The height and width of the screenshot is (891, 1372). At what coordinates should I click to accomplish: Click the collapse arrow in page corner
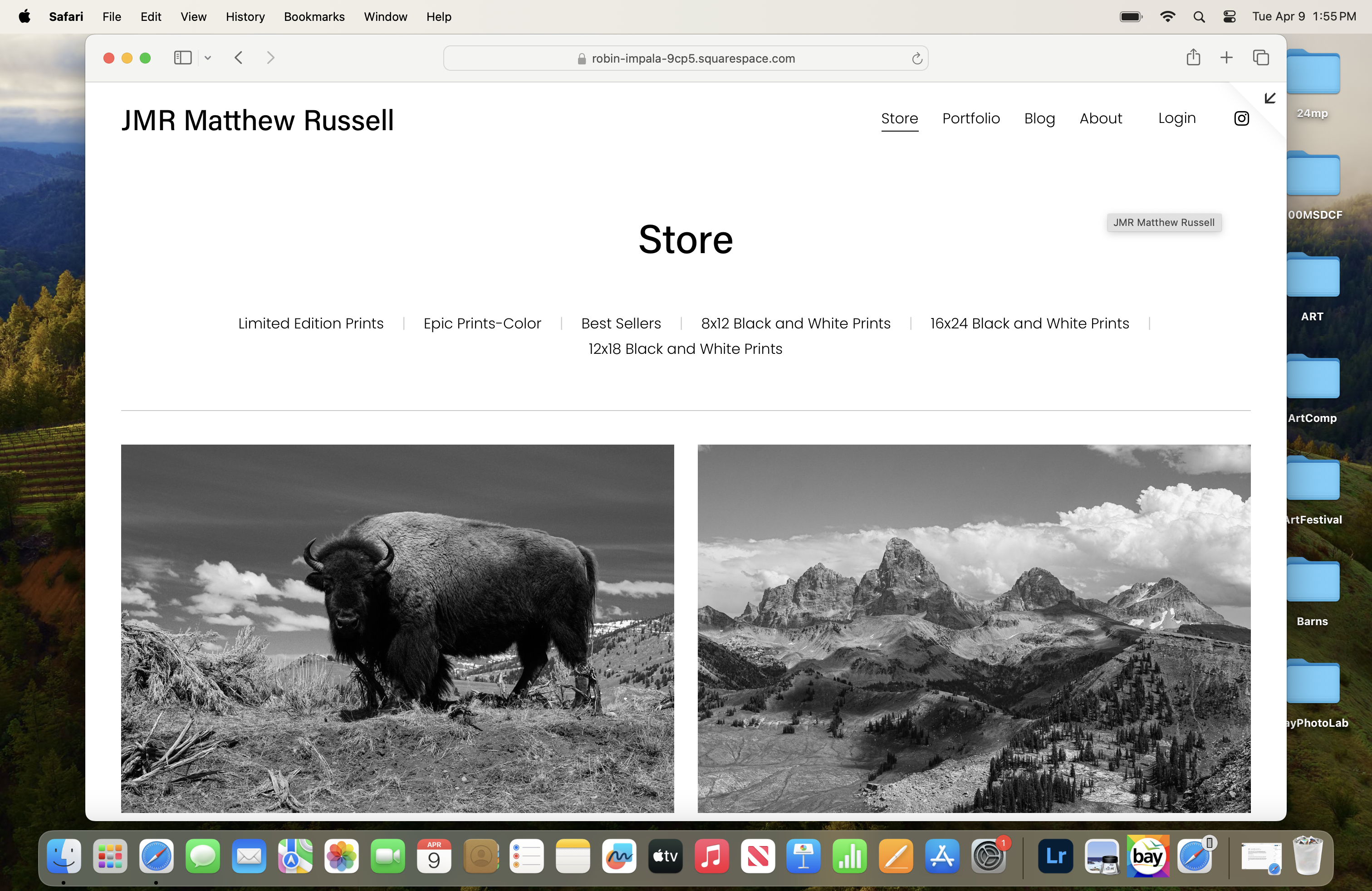[x=1270, y=98]
